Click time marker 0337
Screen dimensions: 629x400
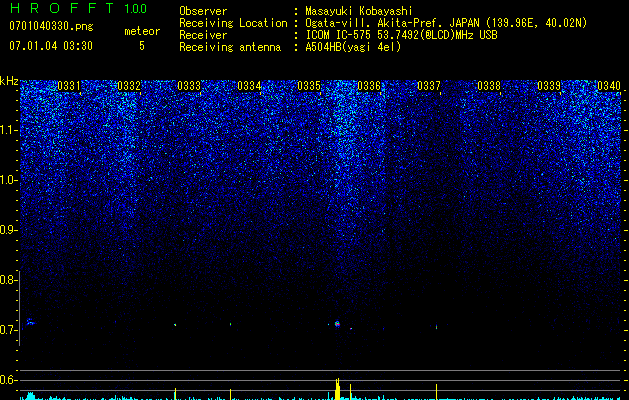click(429, 86)
